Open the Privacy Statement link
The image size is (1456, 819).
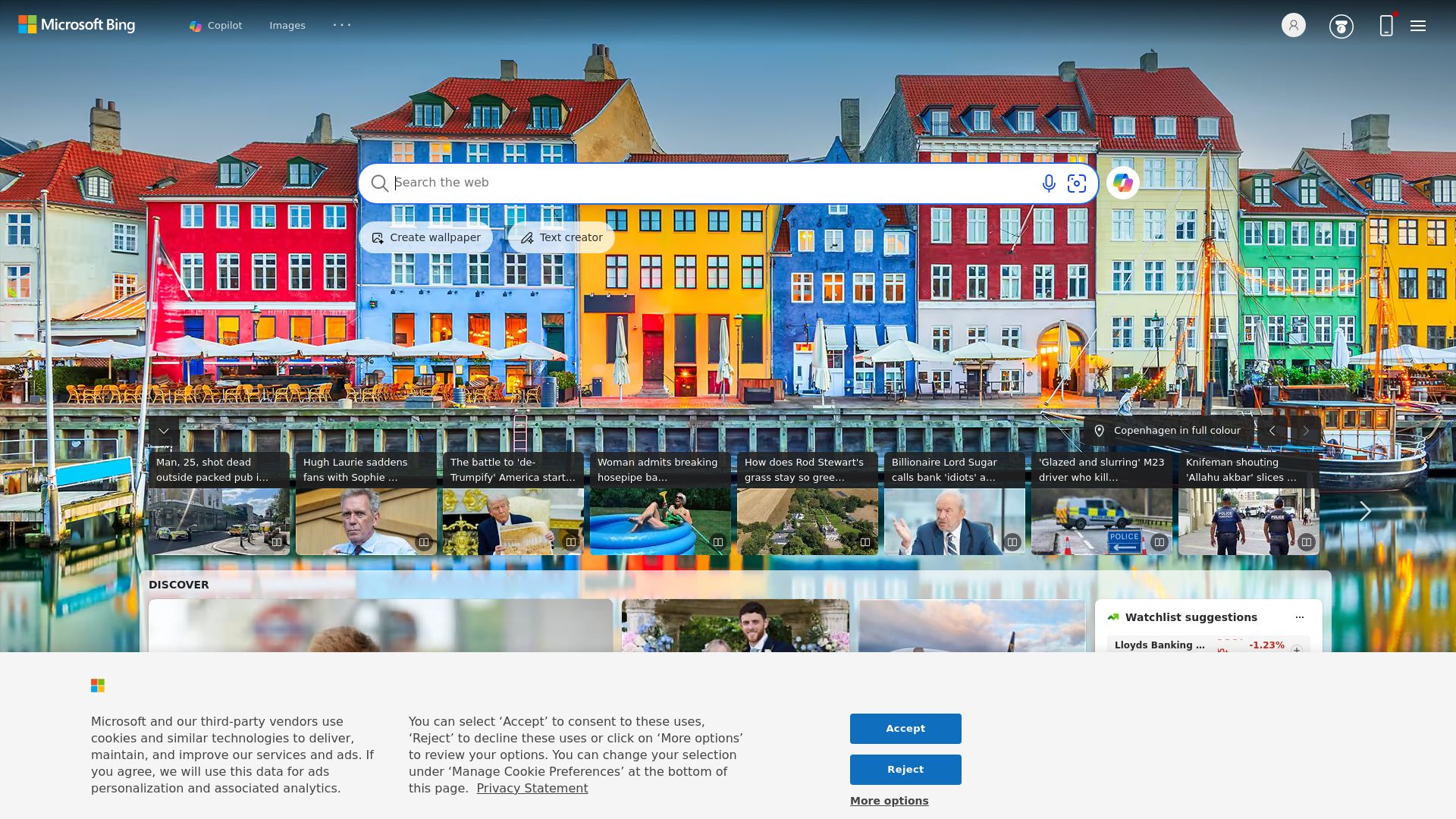coord(532,789)
